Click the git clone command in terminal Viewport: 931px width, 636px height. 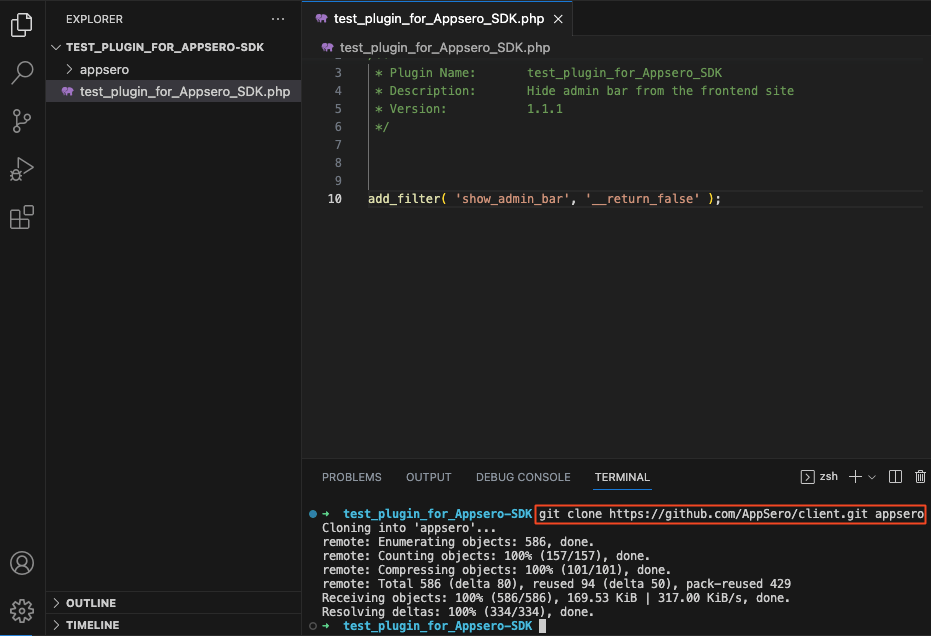[731, 514]
